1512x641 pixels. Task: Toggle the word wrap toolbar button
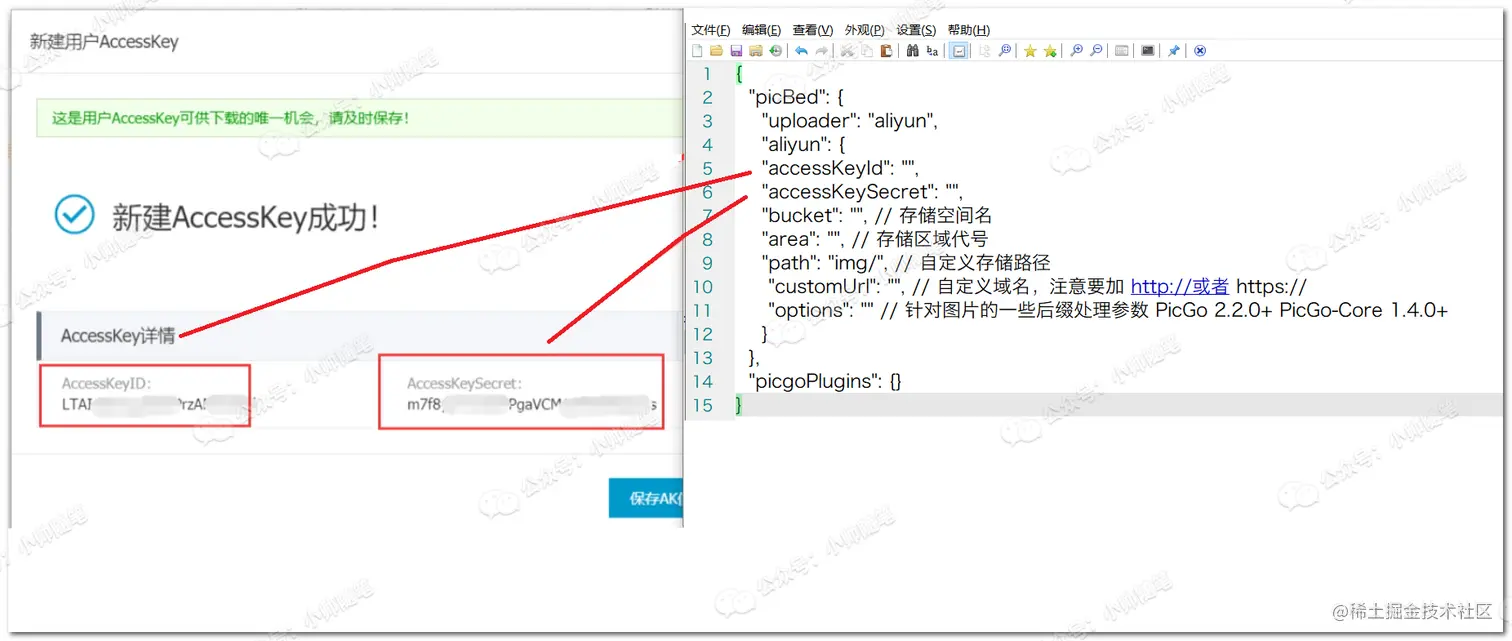tap(958, 50)
